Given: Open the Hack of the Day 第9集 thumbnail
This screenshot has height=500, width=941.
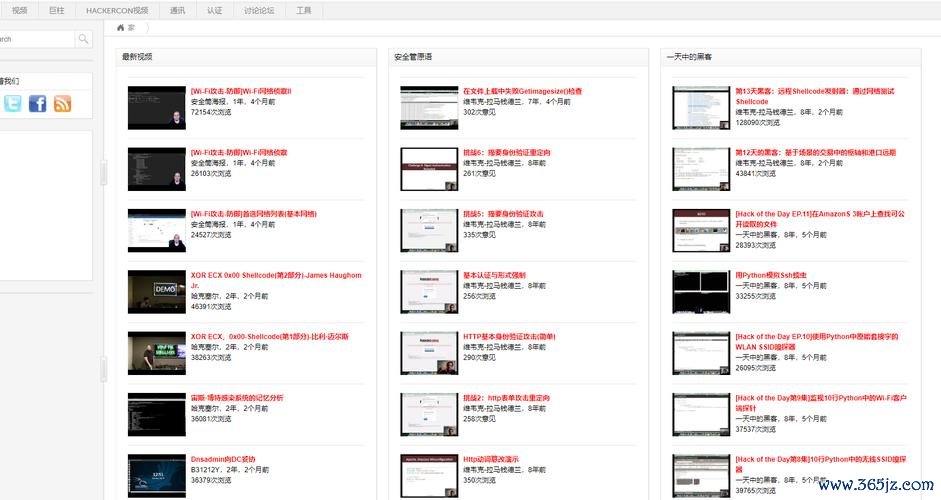Looking at the screenshot, I should (x=701, y=414).
